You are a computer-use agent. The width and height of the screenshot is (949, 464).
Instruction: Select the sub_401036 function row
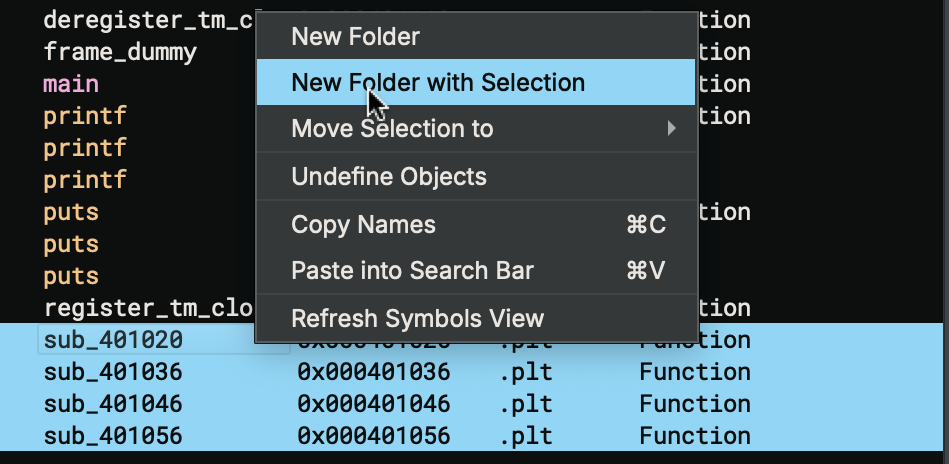tap(113, 372)
